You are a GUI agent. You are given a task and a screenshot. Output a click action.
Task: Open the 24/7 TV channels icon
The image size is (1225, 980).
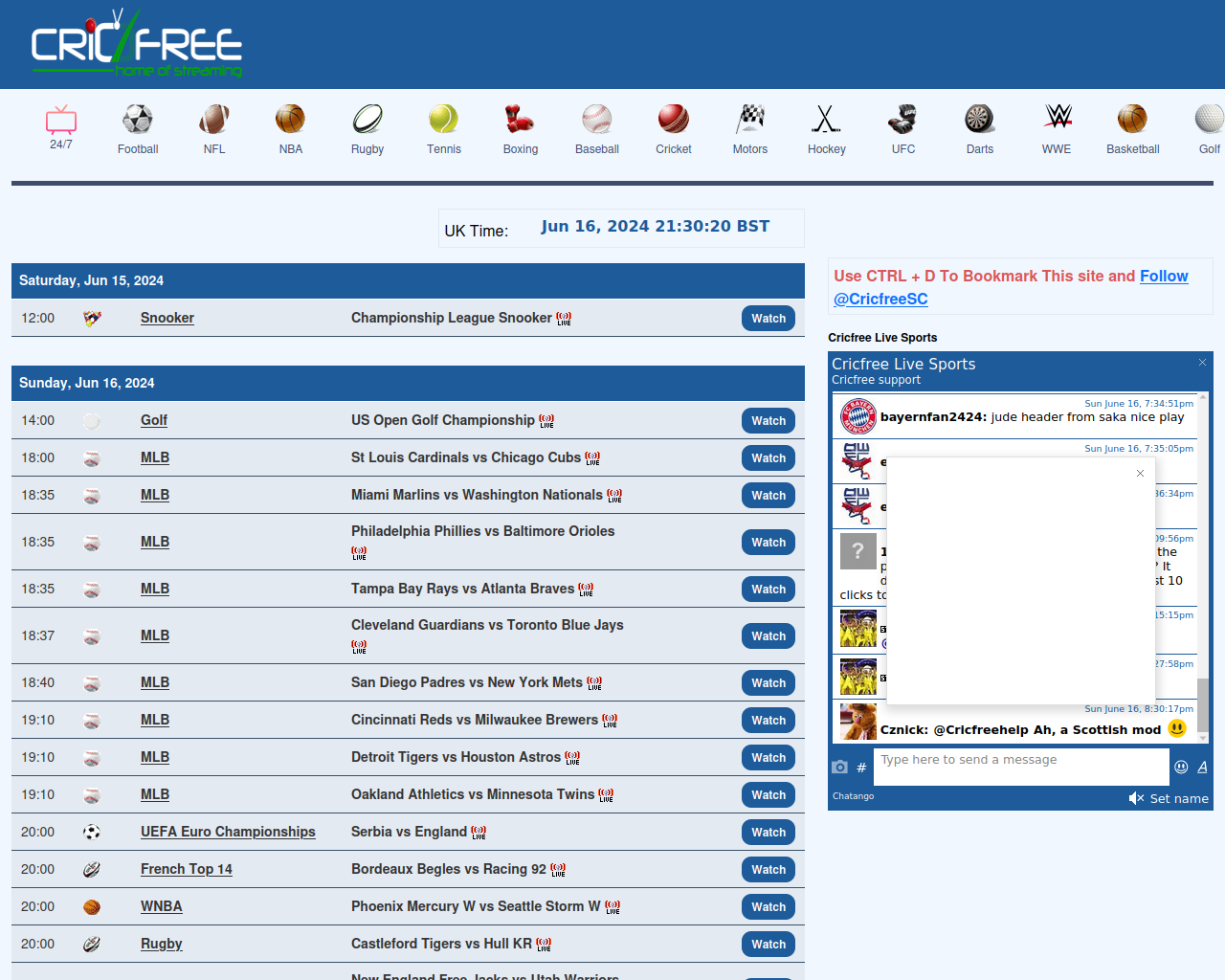tap(61, 120)
